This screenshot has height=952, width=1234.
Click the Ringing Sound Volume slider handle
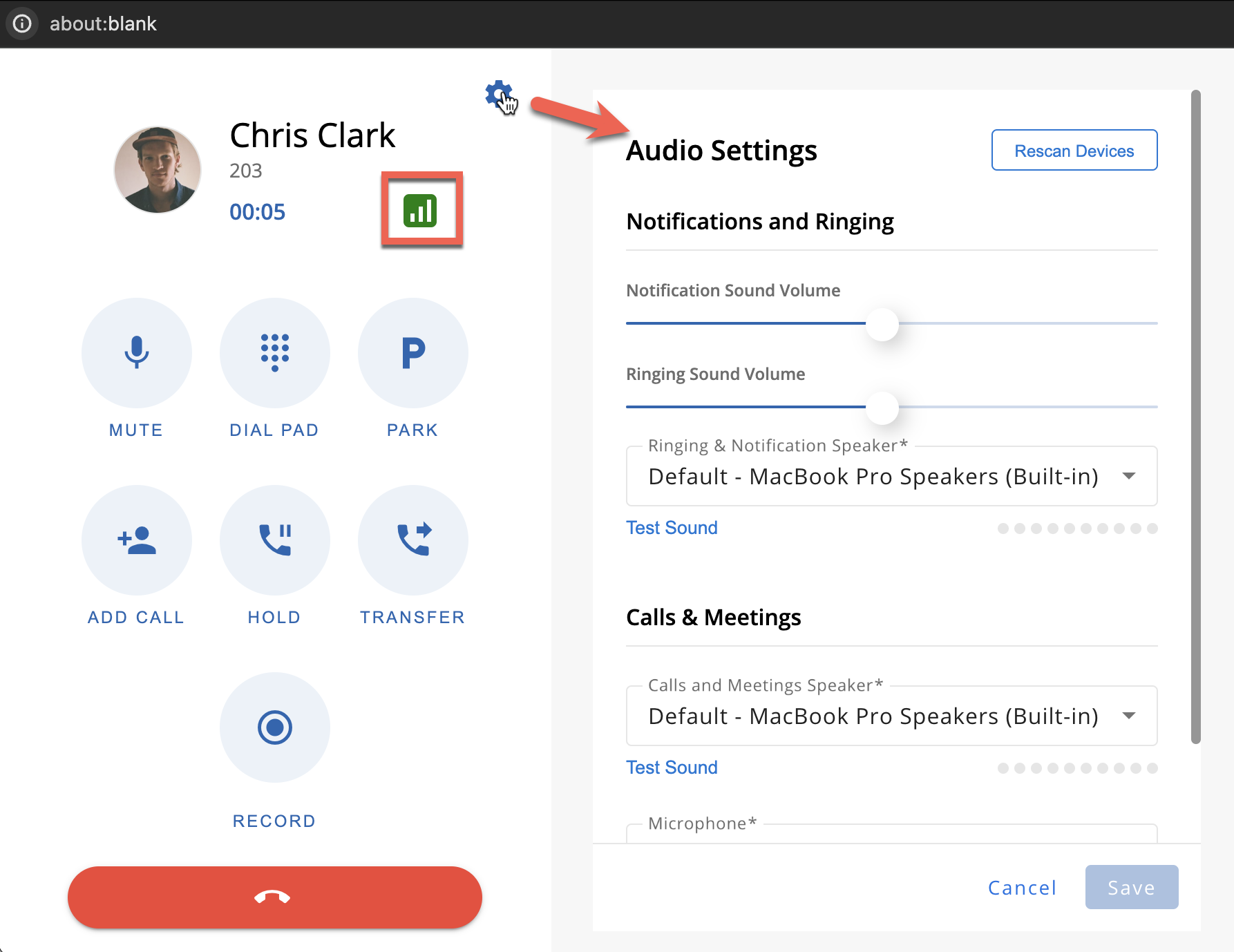click(882, 408)
